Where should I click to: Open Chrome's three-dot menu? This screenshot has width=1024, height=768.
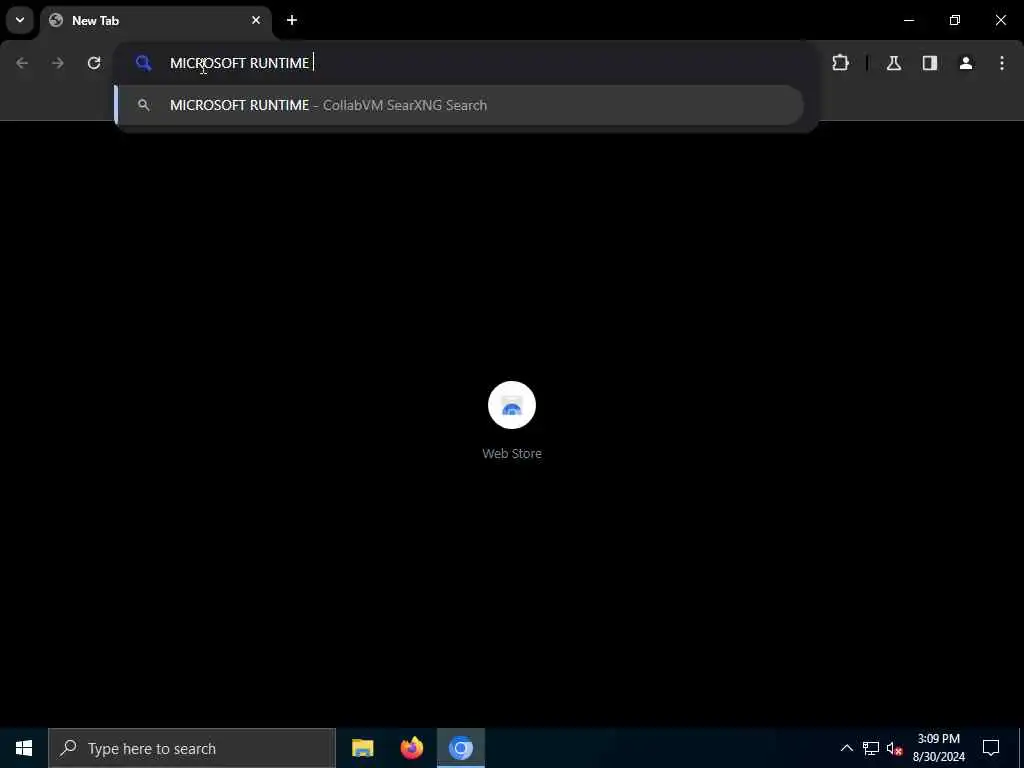[x=1002, y=63]
